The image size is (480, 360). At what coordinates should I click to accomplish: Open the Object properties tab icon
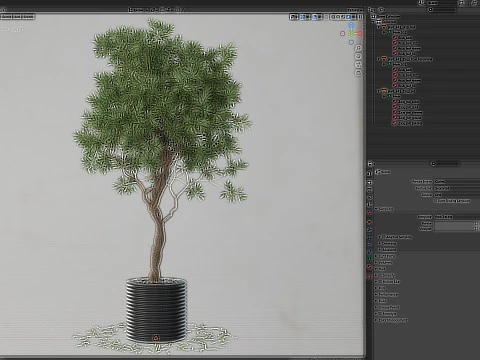[x=369, y=222]
